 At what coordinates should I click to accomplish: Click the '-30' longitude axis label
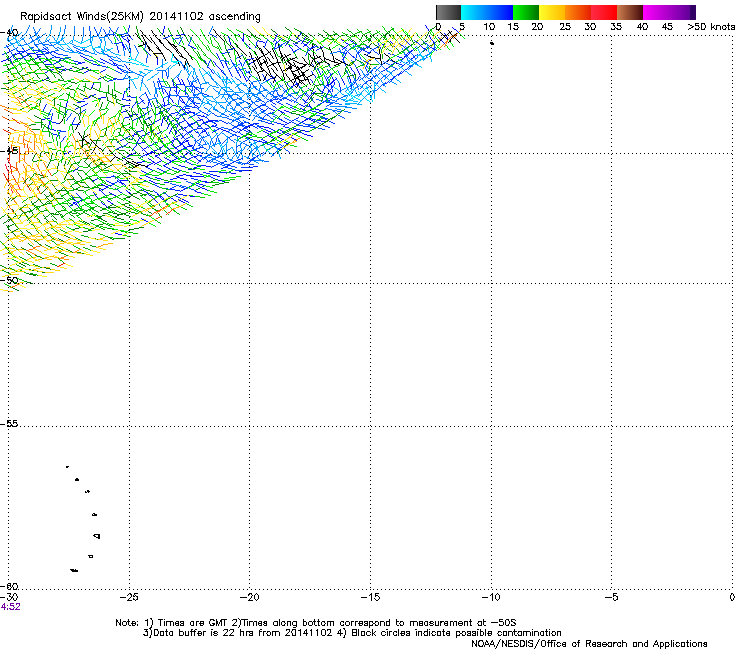[9, 597]
